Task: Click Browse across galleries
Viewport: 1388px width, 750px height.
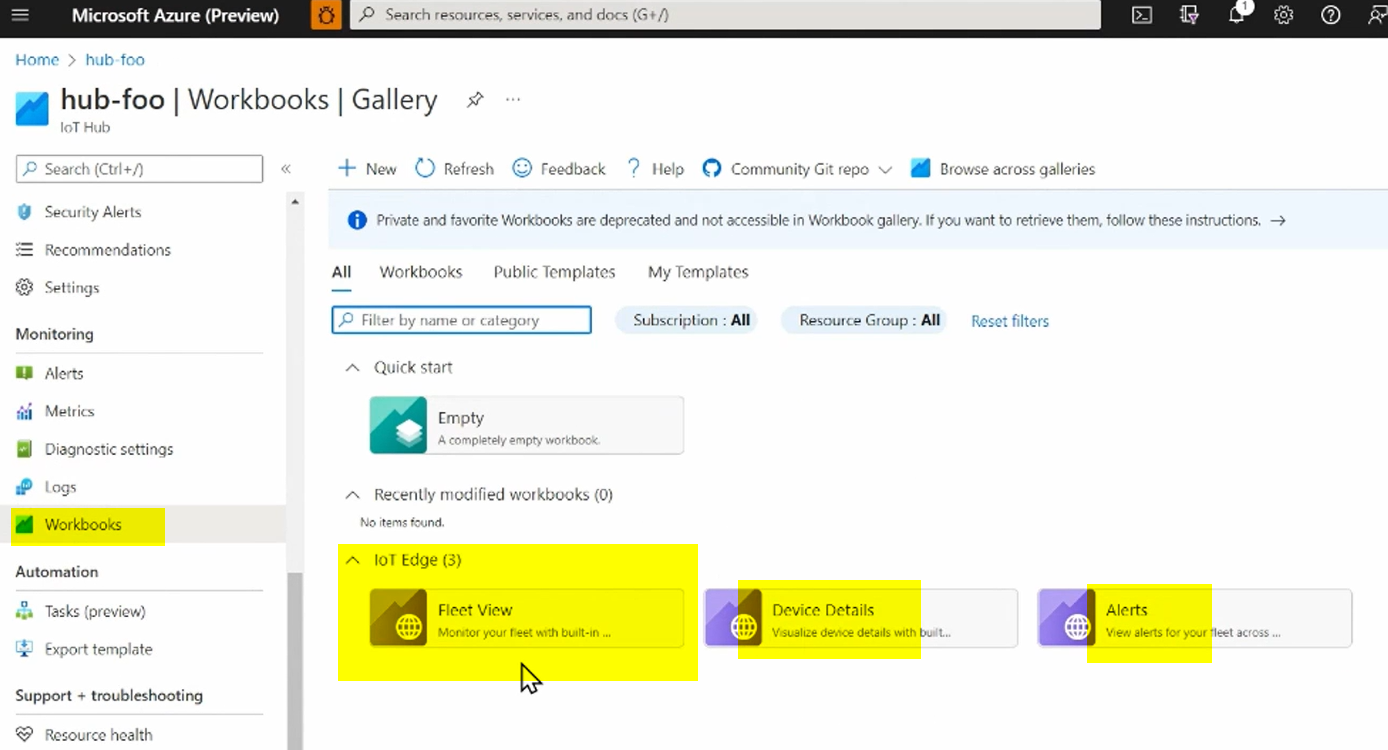Action: pyautogui.click(x=1003, y=169)
